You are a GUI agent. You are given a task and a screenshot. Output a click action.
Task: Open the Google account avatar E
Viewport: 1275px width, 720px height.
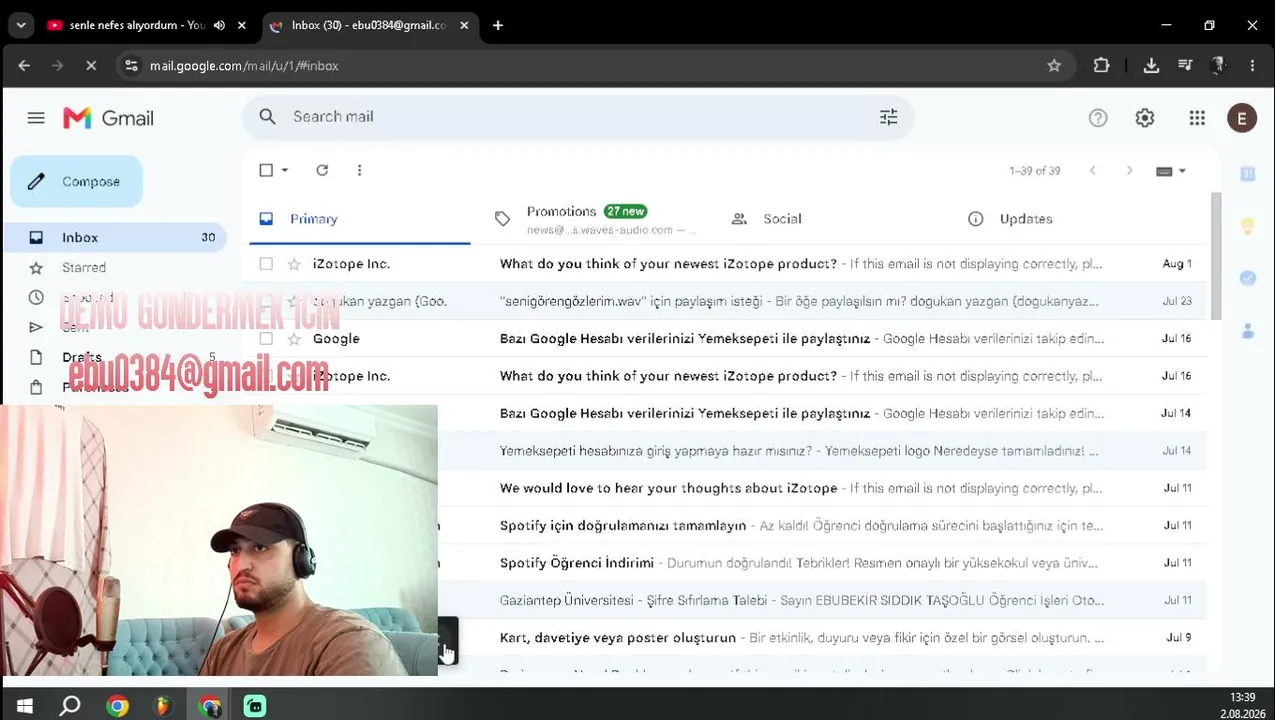[1242, 118]
